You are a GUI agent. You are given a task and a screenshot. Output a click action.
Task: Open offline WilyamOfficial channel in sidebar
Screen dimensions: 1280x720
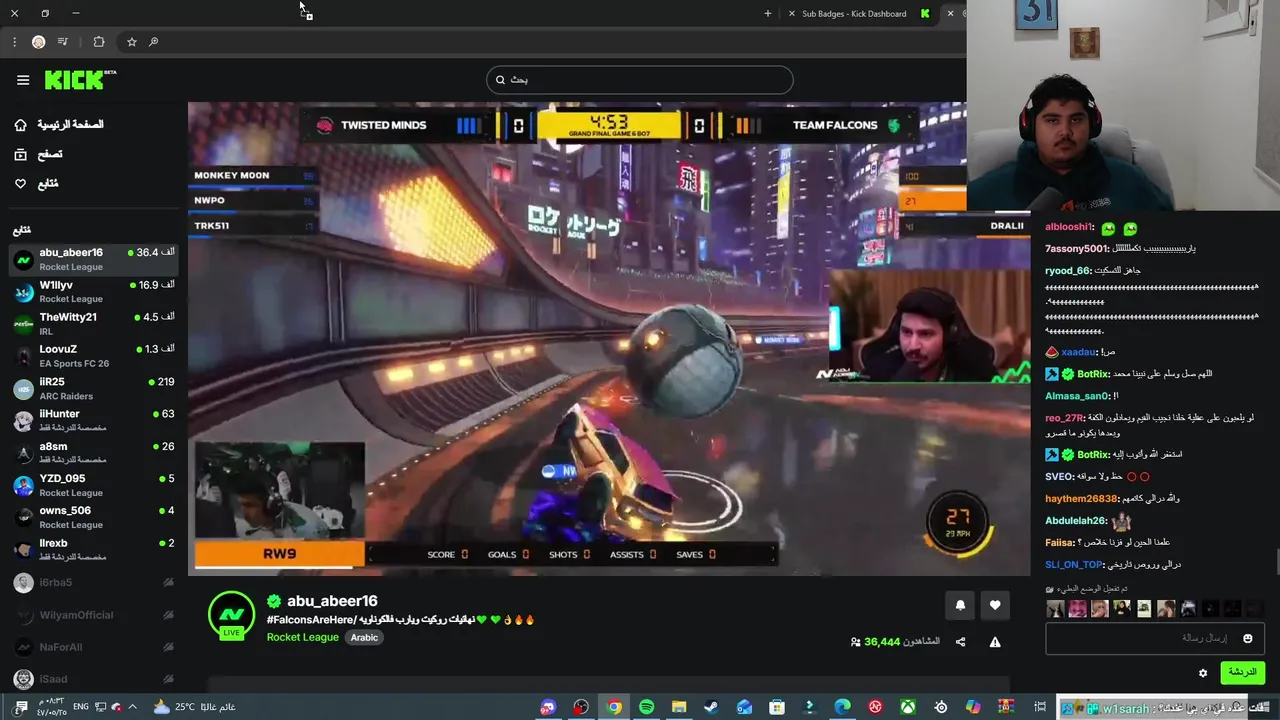[x=93, y=615]
